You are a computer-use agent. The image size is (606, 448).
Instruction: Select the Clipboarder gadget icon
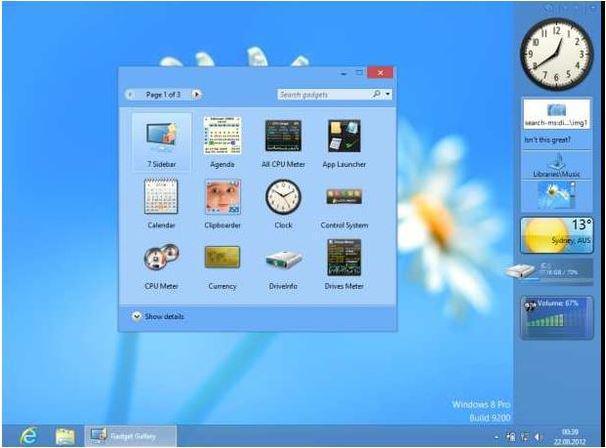pyautogui.click(x=223, y=197)
